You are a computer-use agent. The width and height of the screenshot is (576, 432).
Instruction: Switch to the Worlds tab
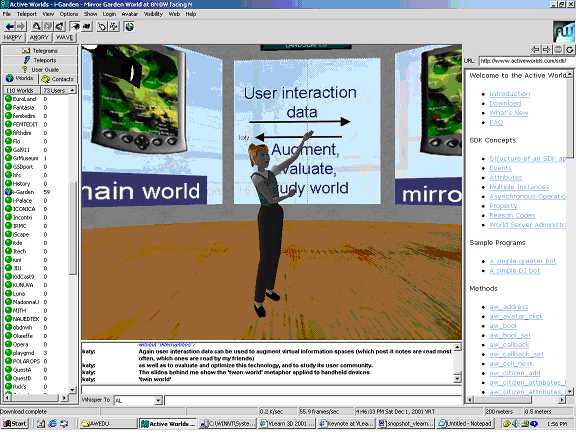point(20,79)
